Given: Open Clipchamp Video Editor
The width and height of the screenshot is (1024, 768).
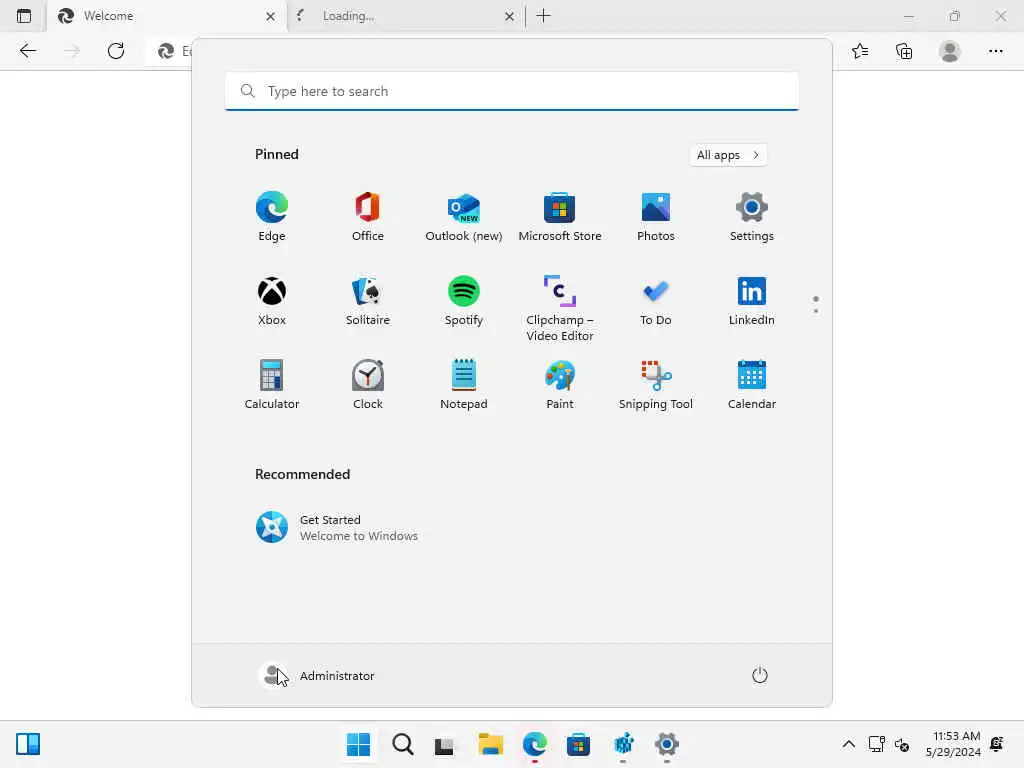Looking at the screenshot, I should coord(560,308).
